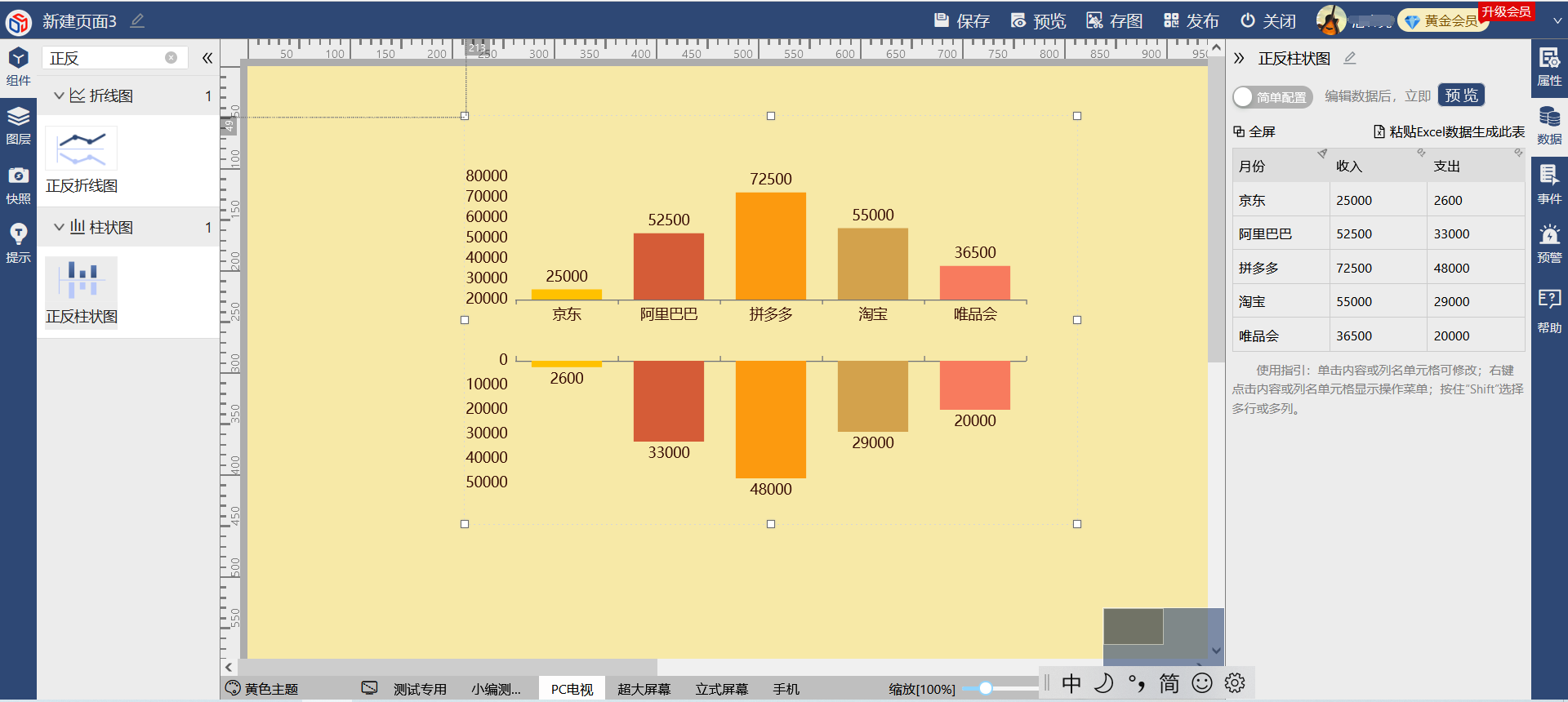Viewport: 1568px width, 702px height.
Task: Click the IME 中 language indicator
Action: [x=1071, y=683]
